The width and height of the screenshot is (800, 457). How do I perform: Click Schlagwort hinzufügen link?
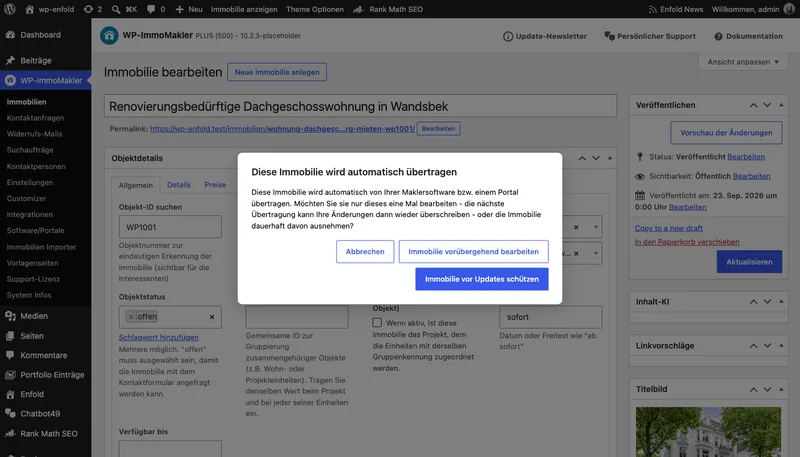click(159, 337)
